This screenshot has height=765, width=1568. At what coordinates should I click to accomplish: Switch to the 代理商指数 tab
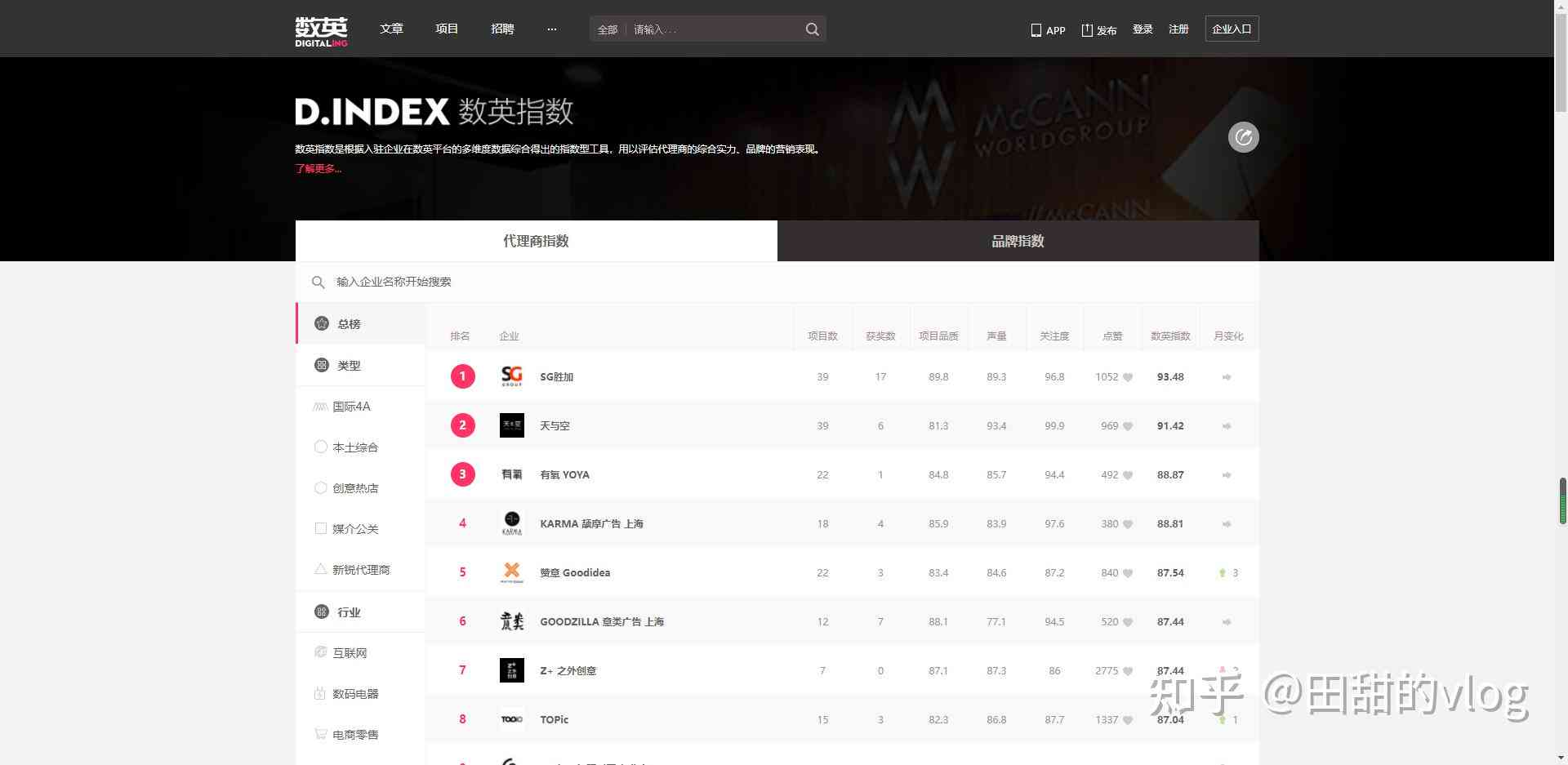pos(536,241)
